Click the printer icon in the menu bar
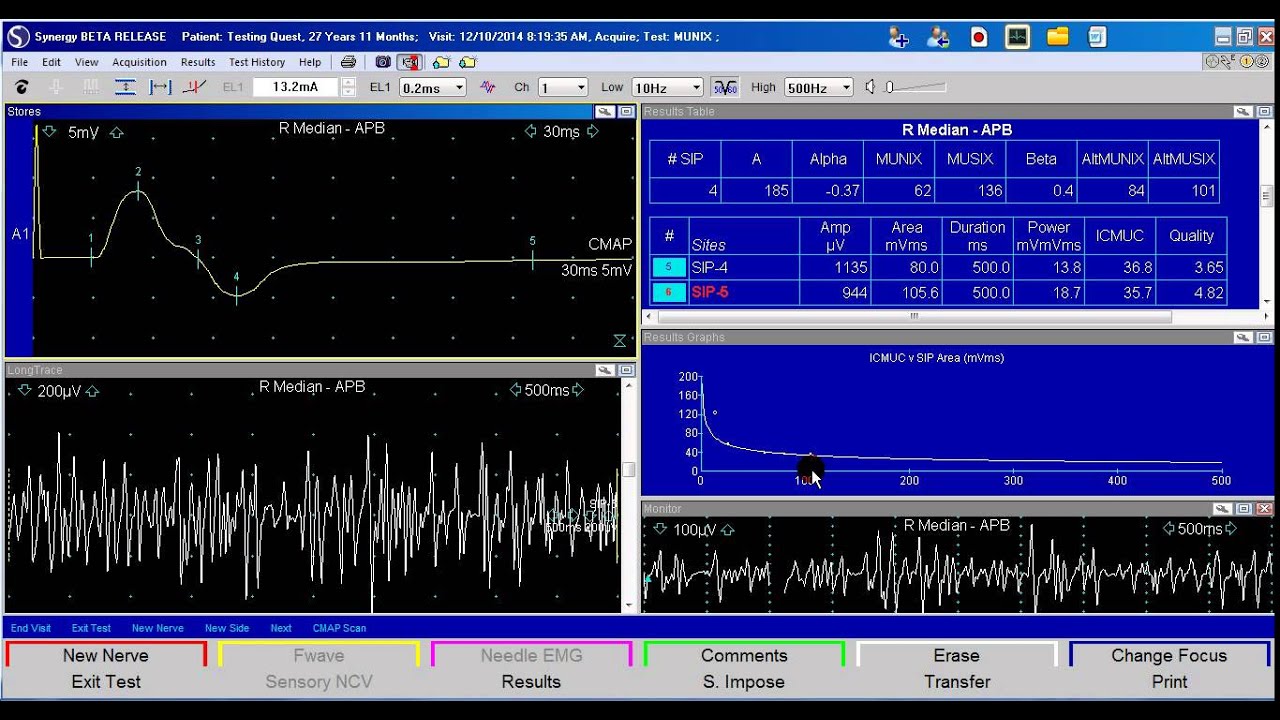 point(348,62)
